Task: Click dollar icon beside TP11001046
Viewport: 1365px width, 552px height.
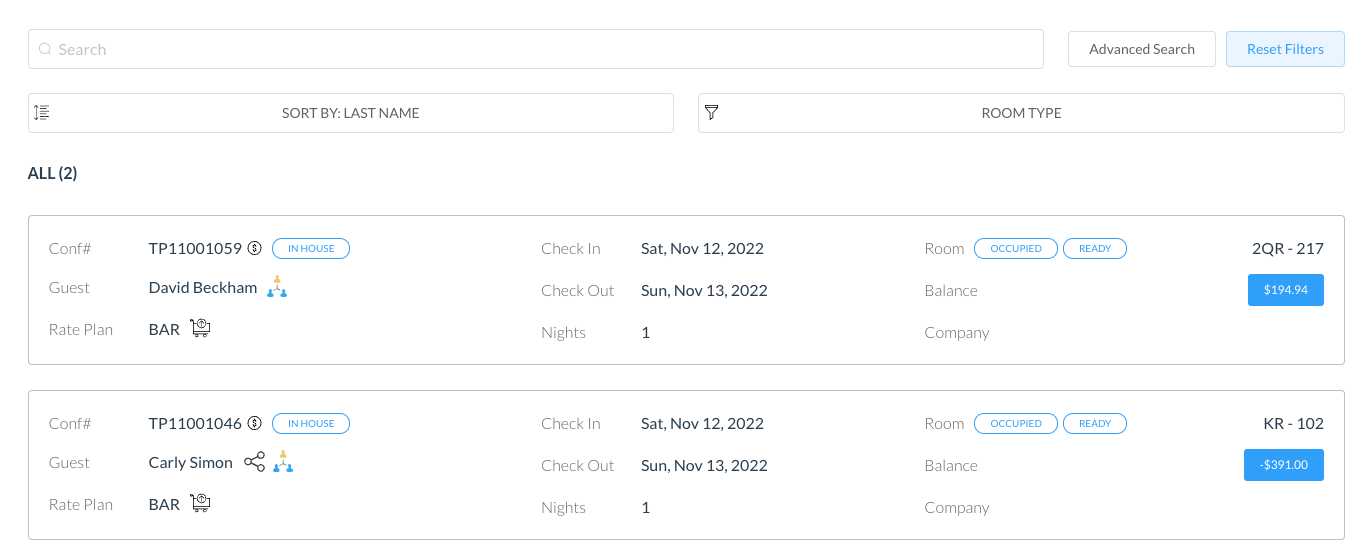Action: tap(255, 424)
